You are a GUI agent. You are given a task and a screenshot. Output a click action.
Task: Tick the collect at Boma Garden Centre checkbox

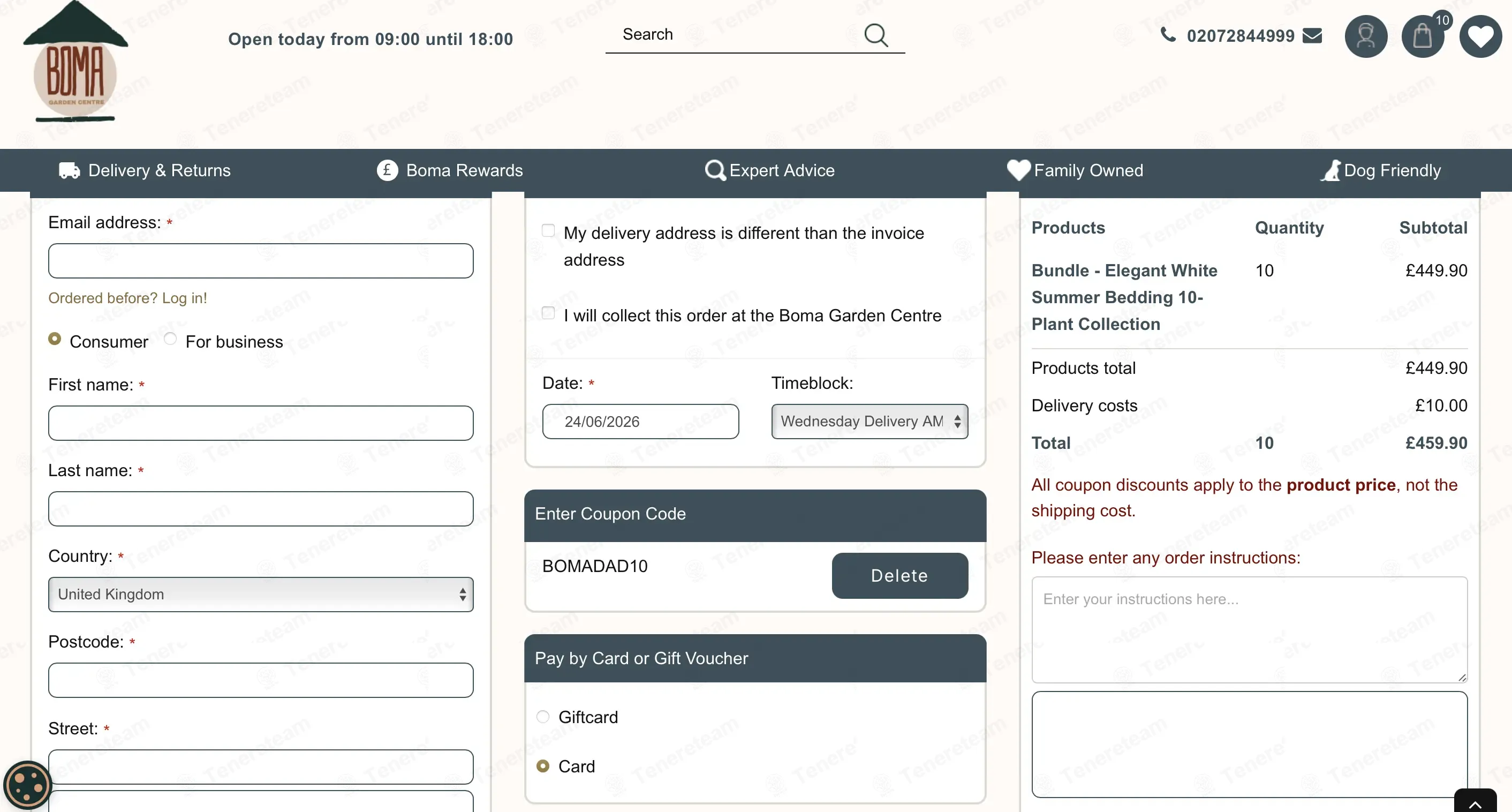tap(548, 313)
